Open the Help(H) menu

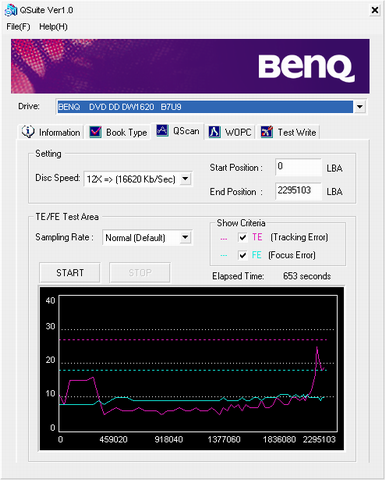pos(53,27)
